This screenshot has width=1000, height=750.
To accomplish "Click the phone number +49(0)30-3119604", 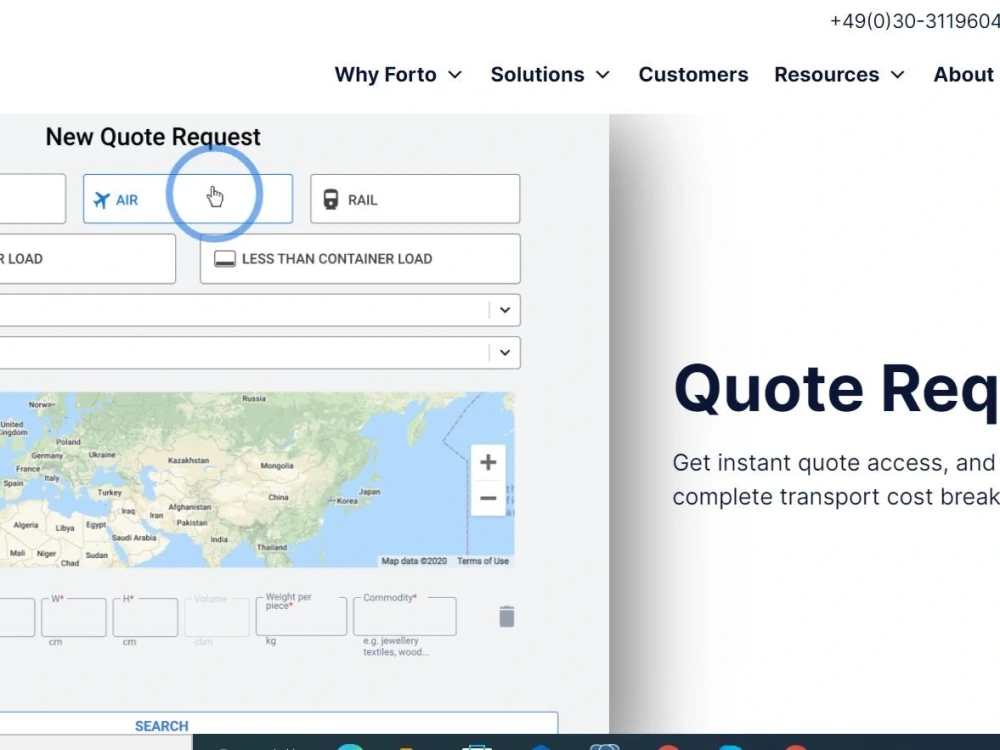I will [x=915, y=21].
